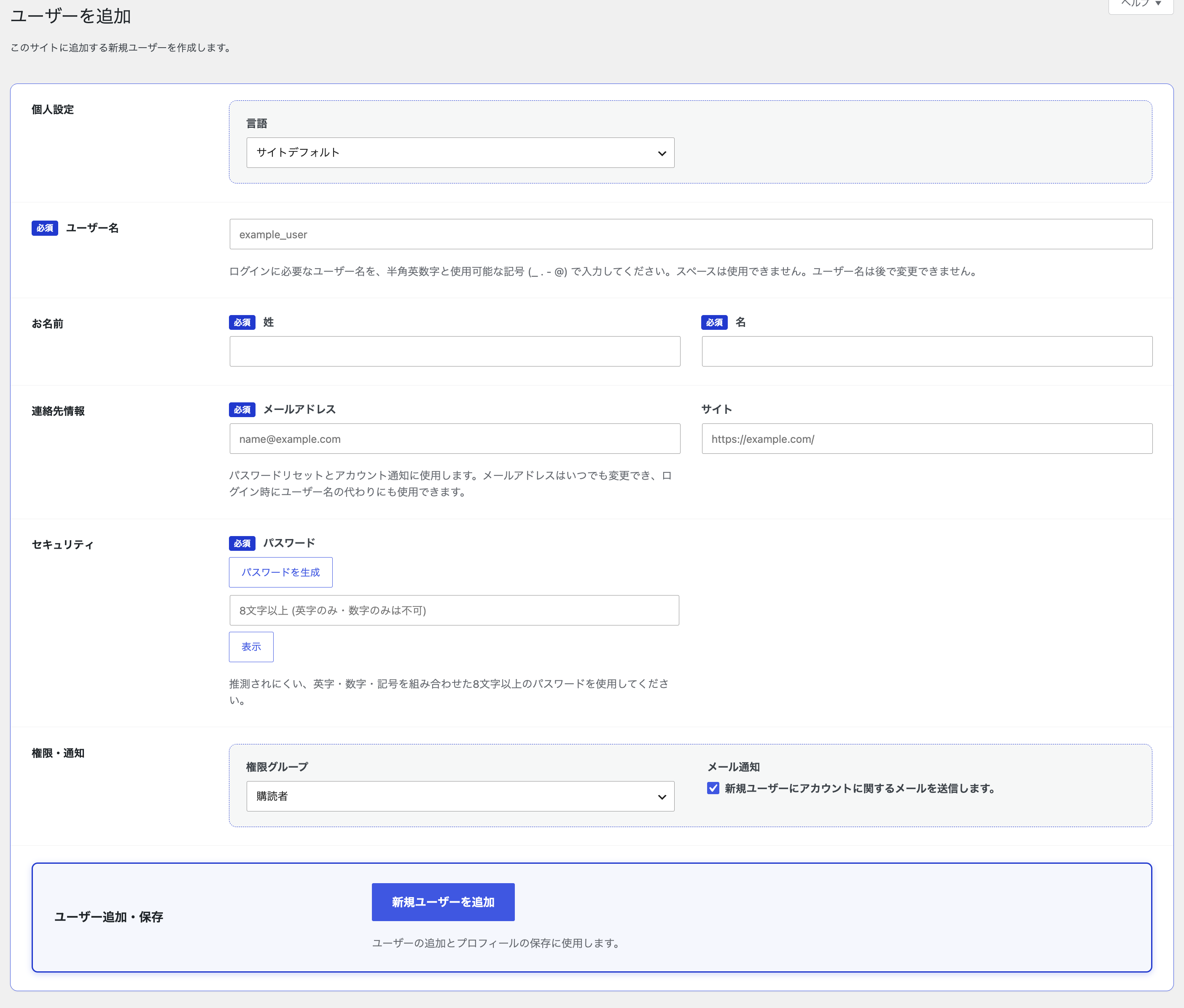Click the 表示 button to show password

[x=251, y=647]
